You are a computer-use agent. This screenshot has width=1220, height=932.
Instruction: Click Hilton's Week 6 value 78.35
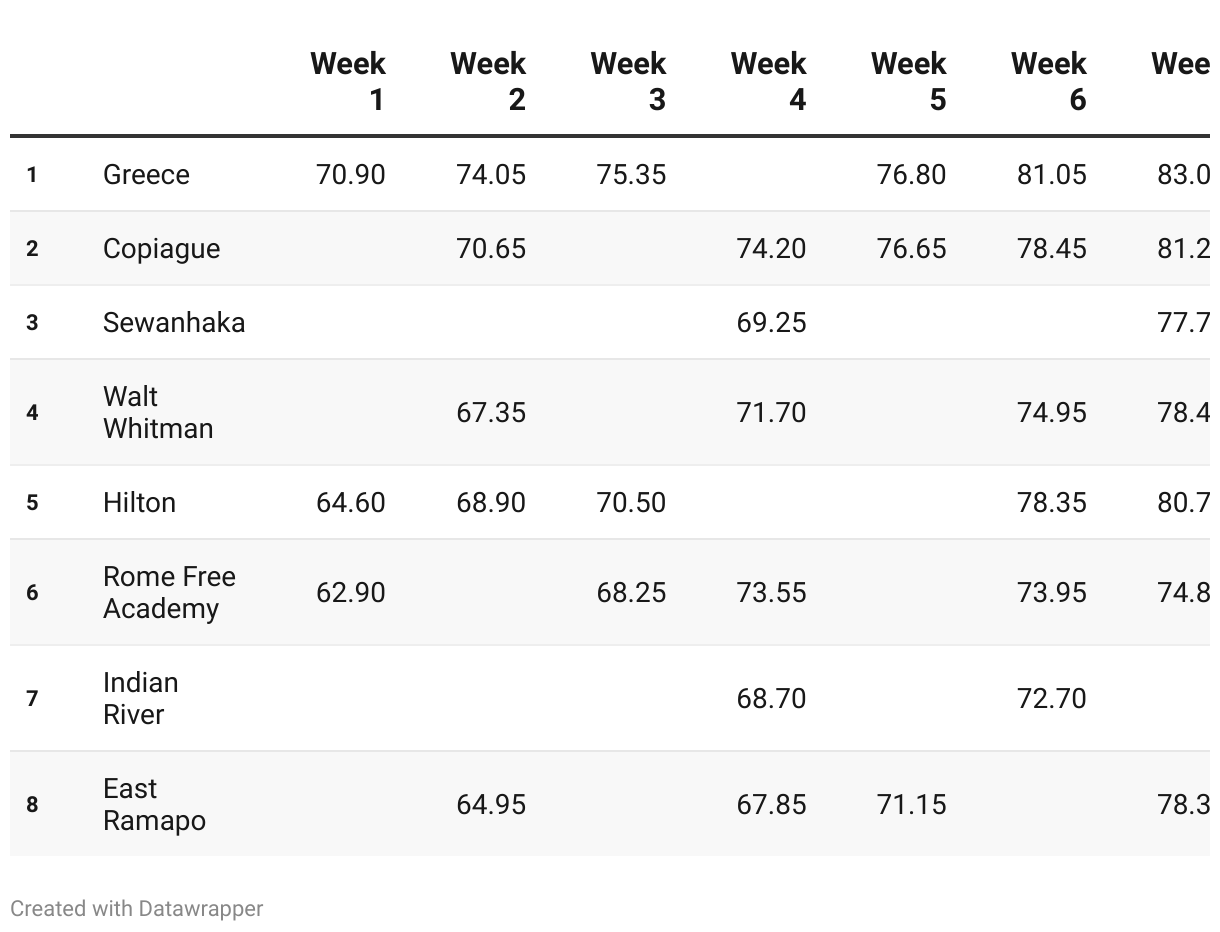pos(1051,502)
